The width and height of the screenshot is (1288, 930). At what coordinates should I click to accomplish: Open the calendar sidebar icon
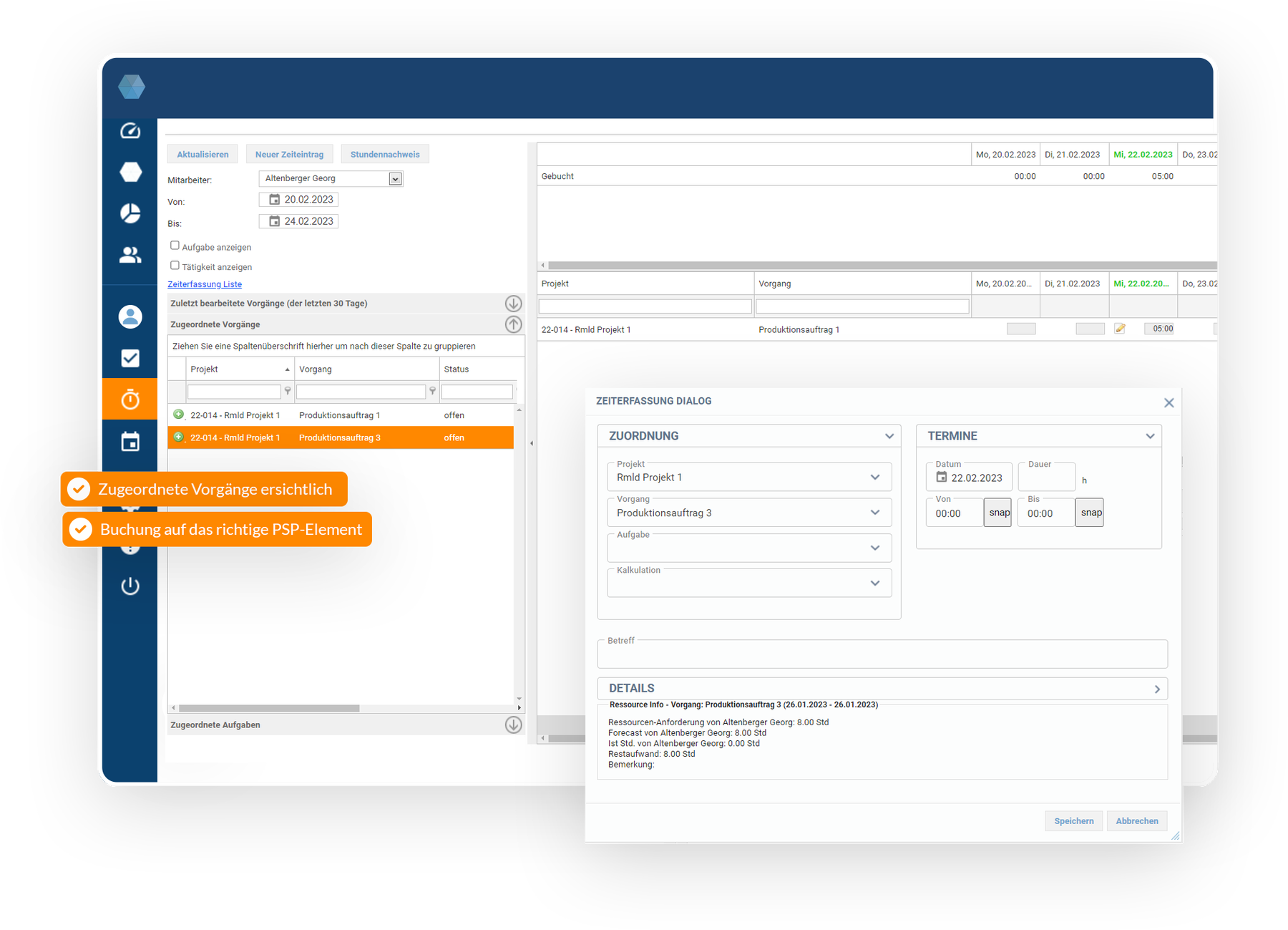130,441
